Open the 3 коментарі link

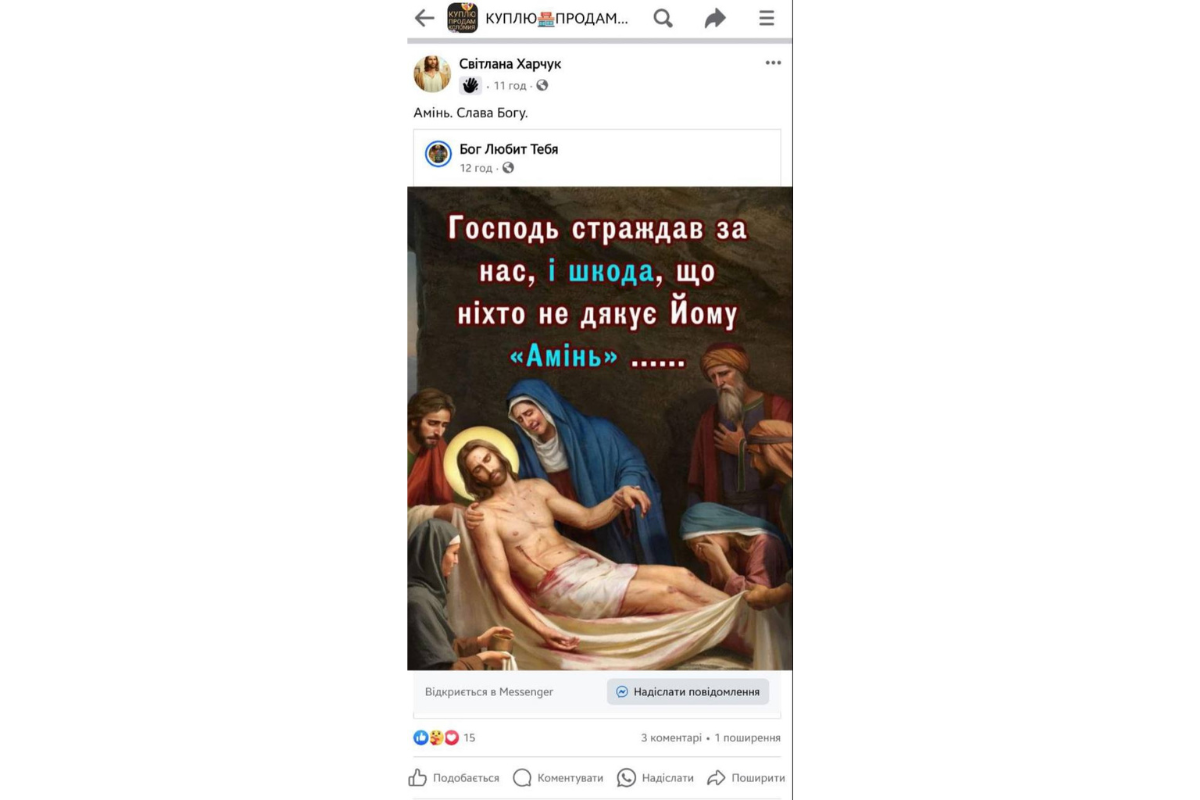point(671,738)
